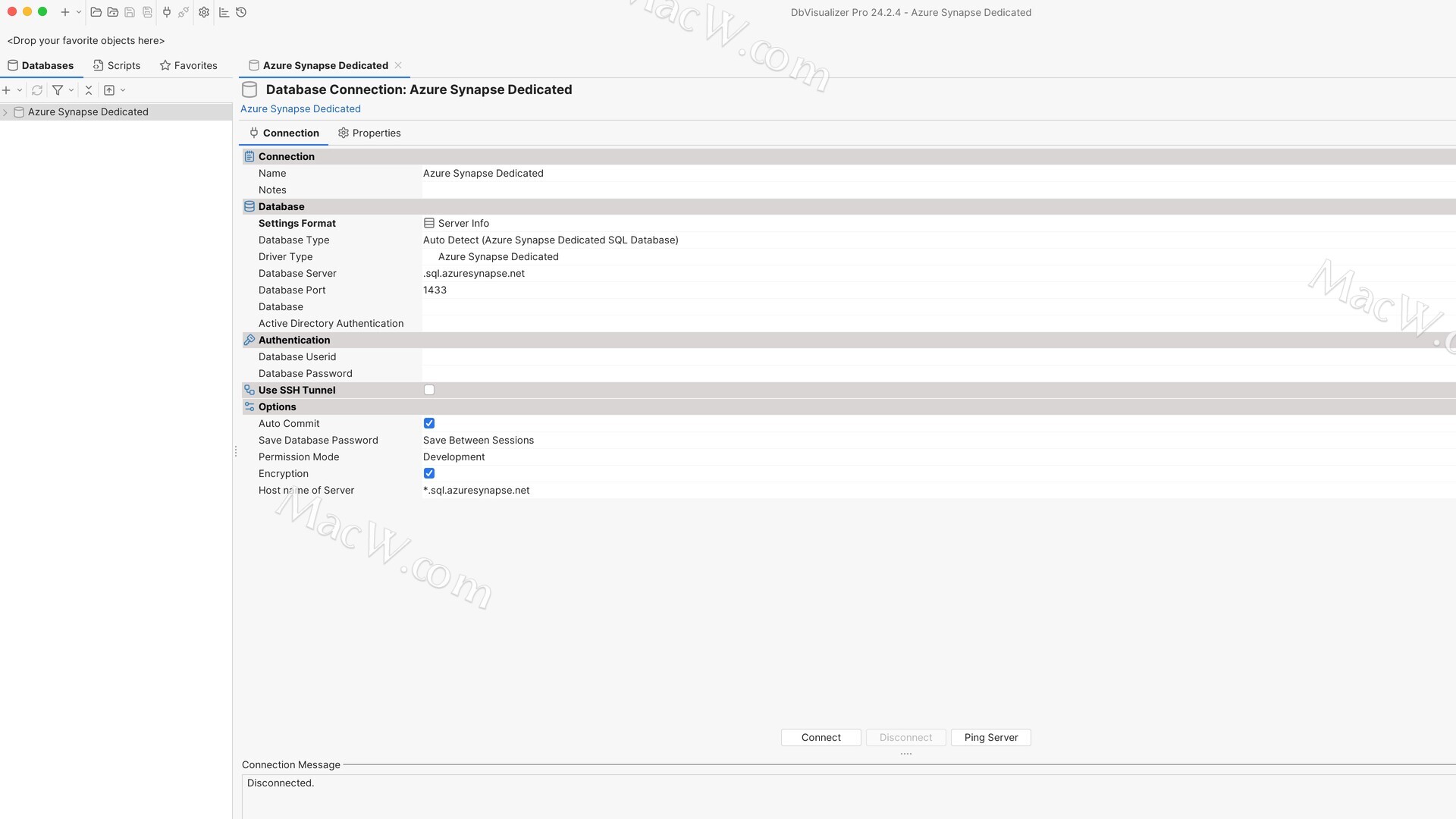Switch to the Properties sub-tab

tap(369, 133)
